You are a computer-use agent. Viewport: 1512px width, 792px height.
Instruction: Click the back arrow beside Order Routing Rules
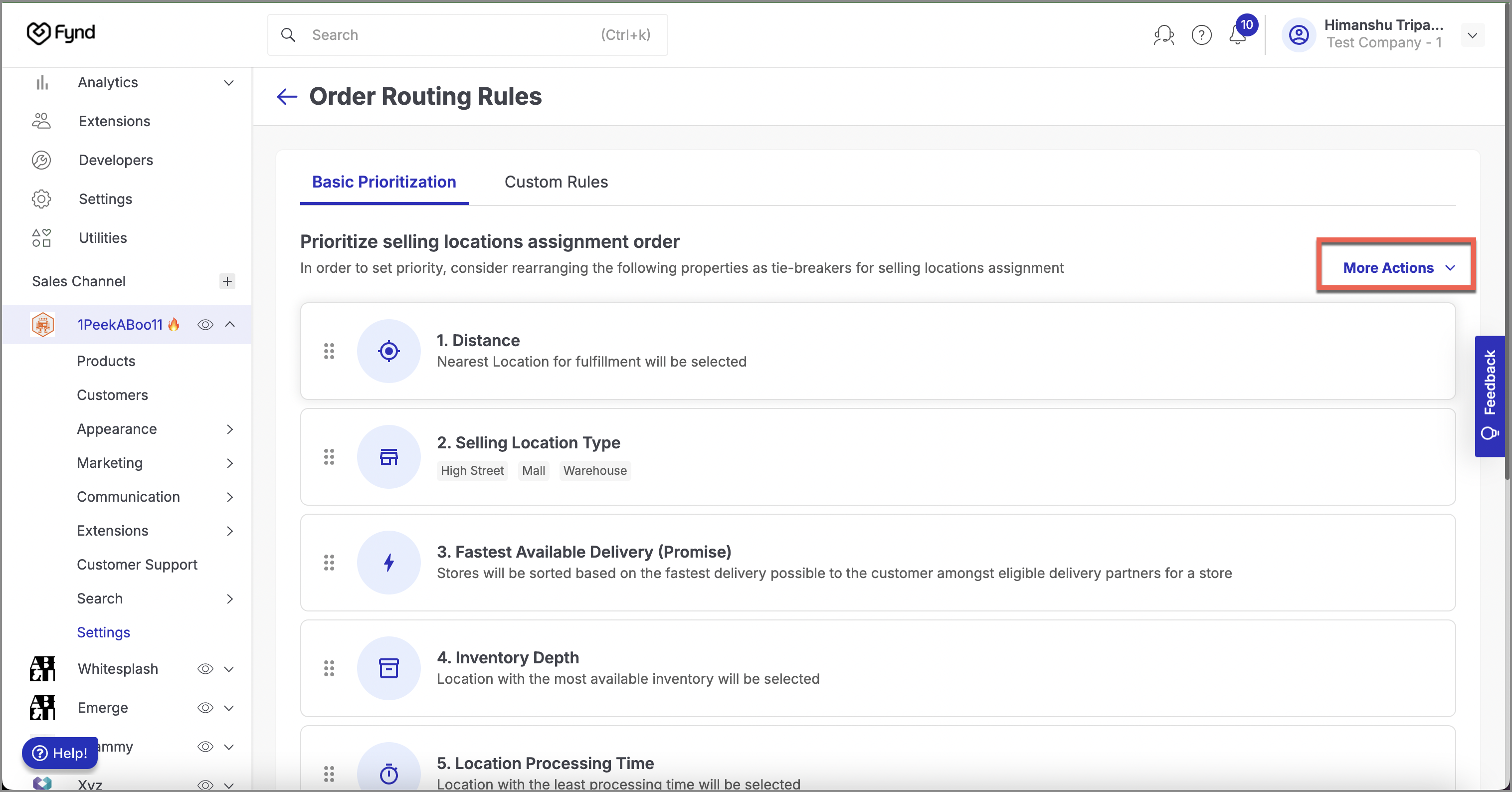[x=286, y=96]
